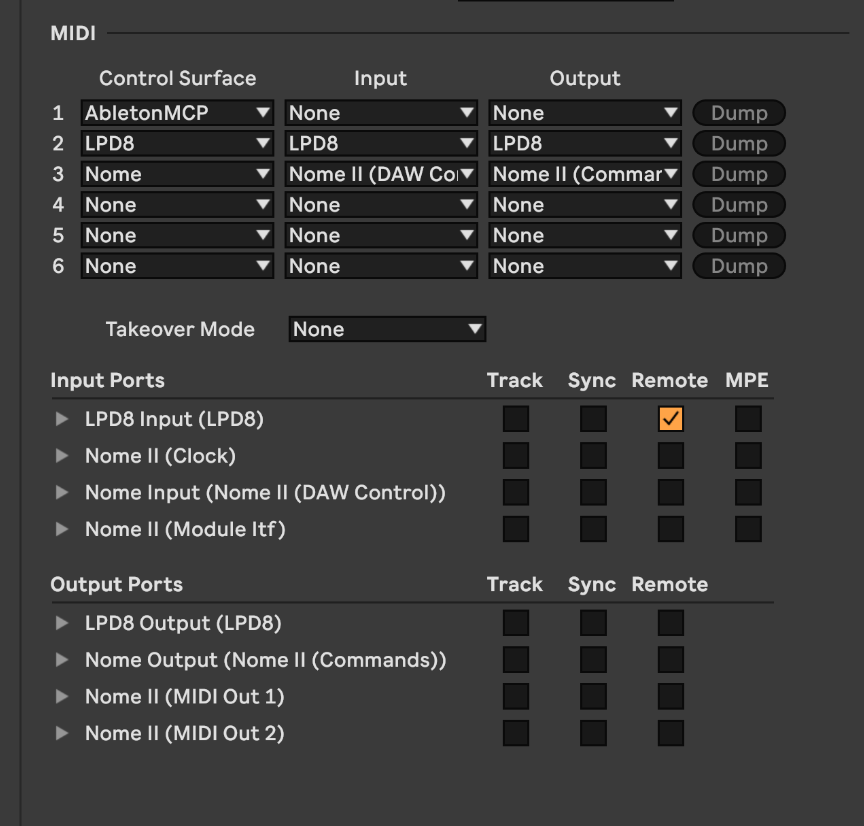Enable MPE for Nome Input DAW Control
This screenshot has width=864, height=826.
[748, 492]
